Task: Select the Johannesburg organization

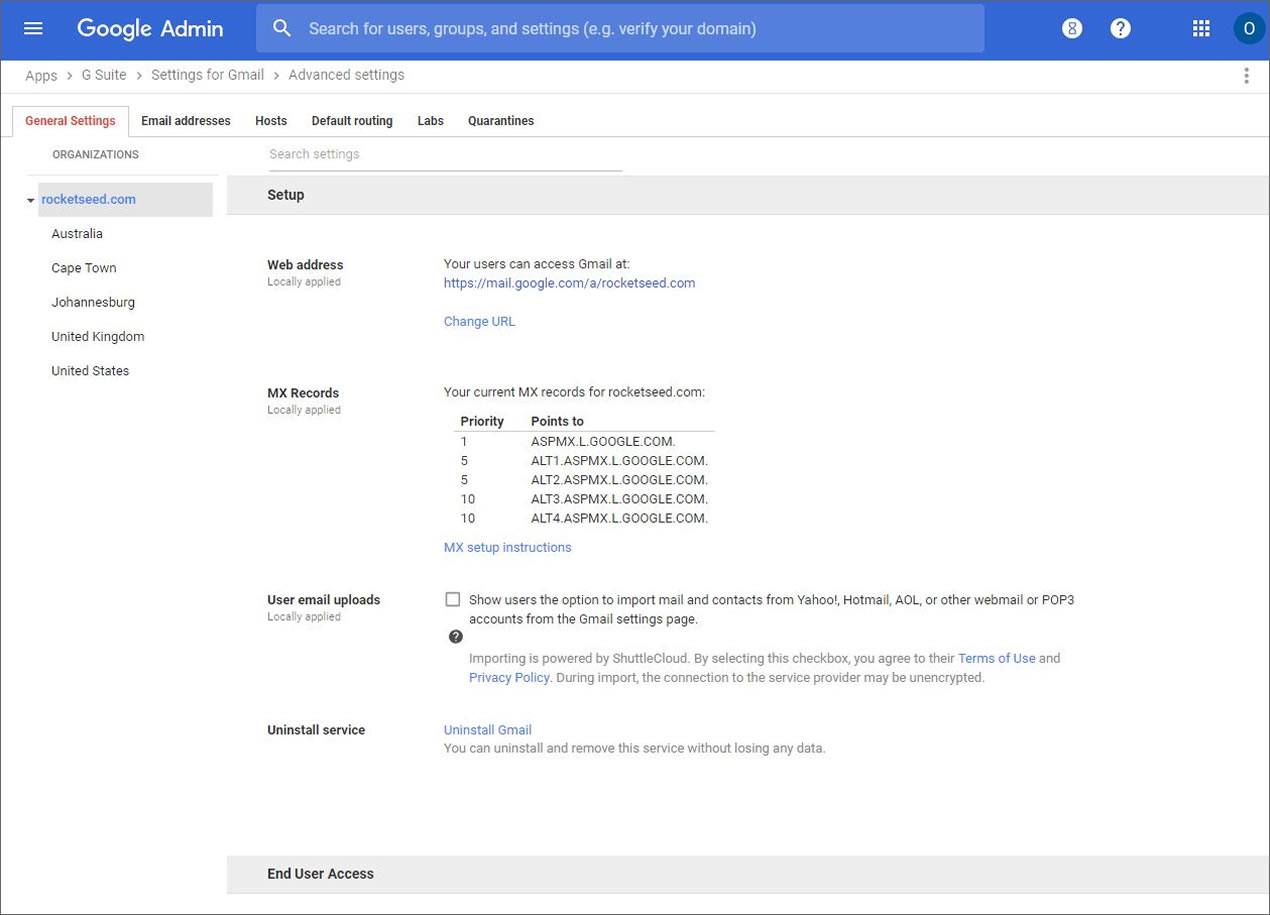Action: pyautogui.click(x=93, y=302)
